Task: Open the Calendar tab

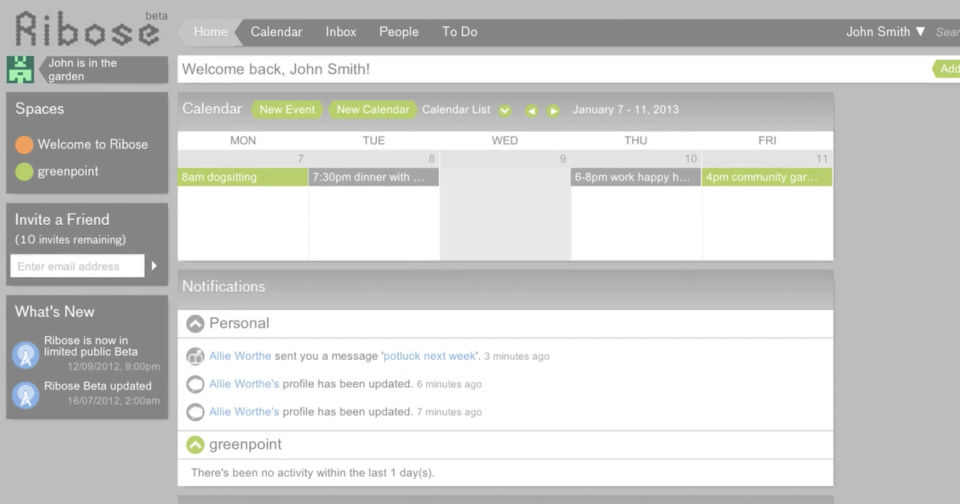Action: (x=276, y=32)
